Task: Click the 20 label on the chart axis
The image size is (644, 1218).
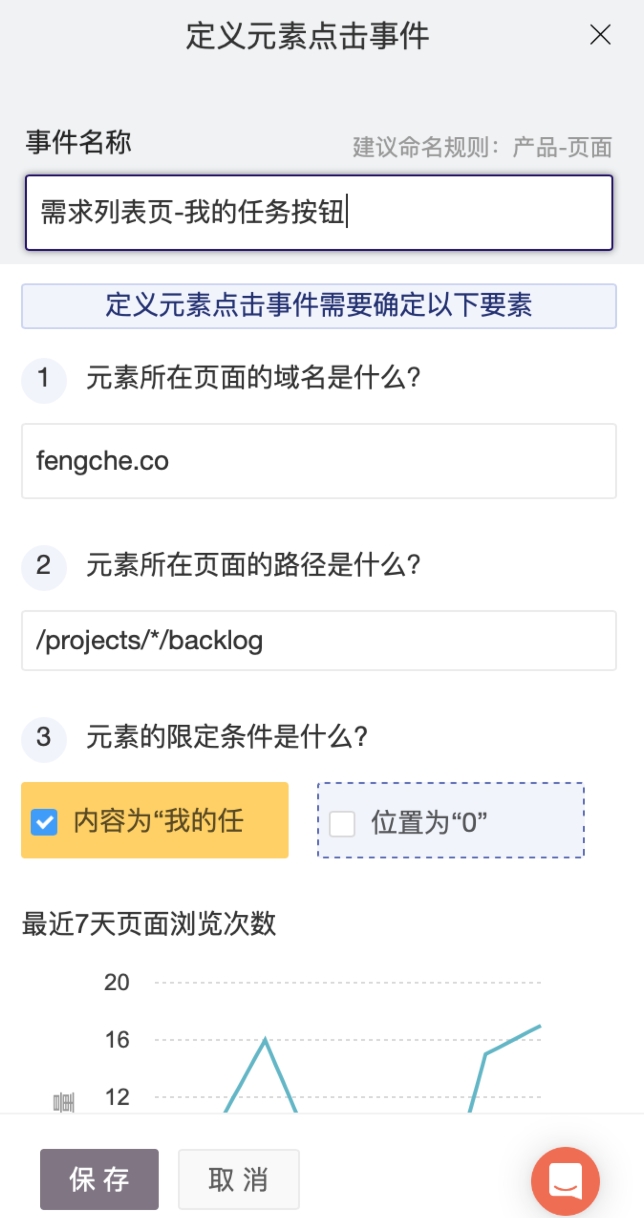Action: [x=117, y=982]
